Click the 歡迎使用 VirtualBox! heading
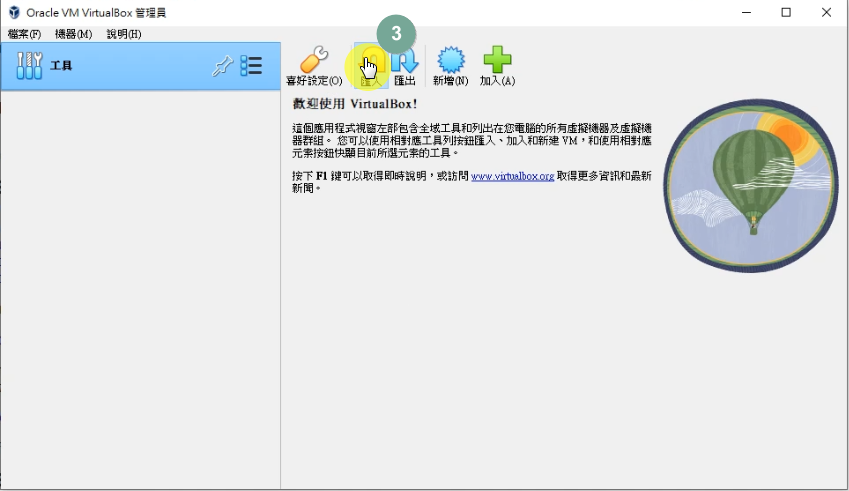The image size is (849, 491). [355, 104]
